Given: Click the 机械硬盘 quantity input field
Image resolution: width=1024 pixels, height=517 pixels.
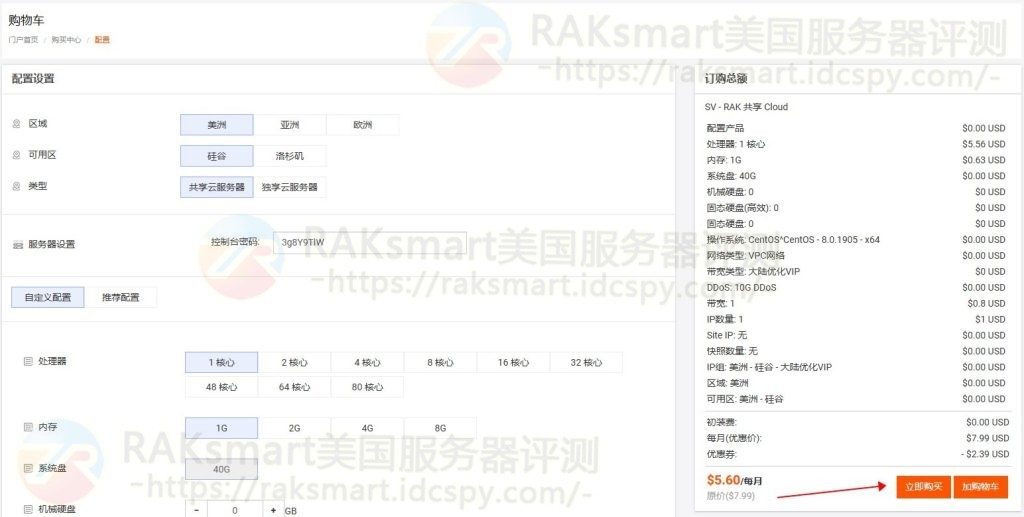Looking at the screenshot, I should coord(234,510).
